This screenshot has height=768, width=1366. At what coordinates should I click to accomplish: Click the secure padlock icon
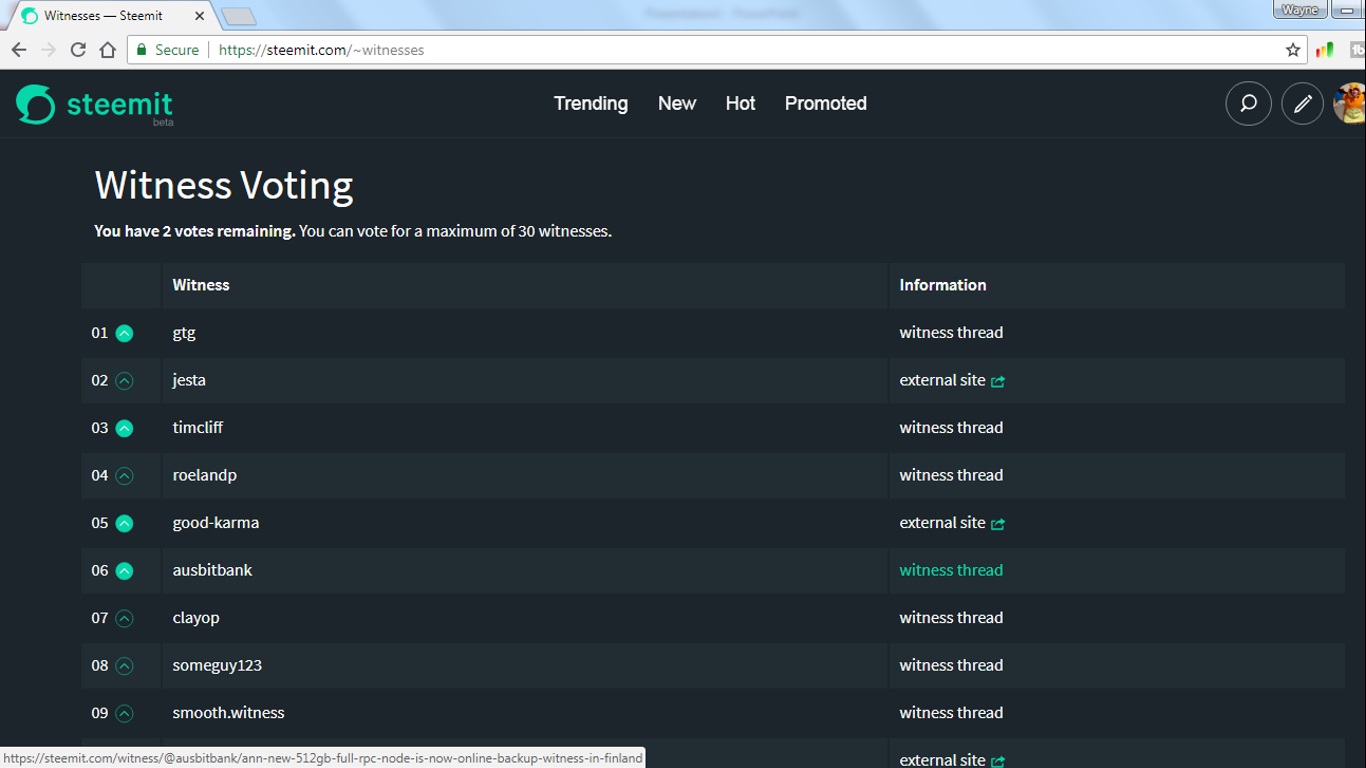[x=142, y=50]
